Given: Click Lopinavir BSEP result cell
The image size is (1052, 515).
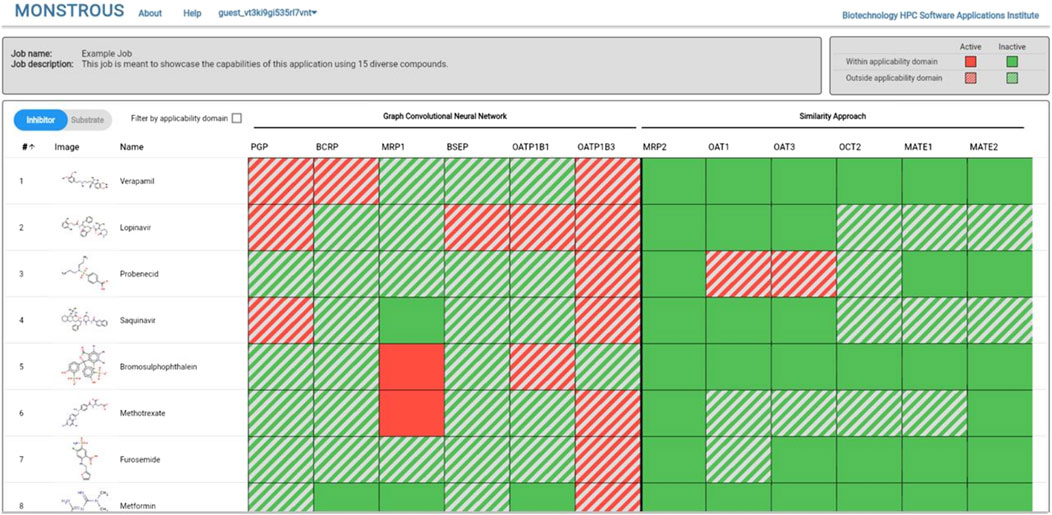Looking at the screenshot, I should click(x=477, y=227).
